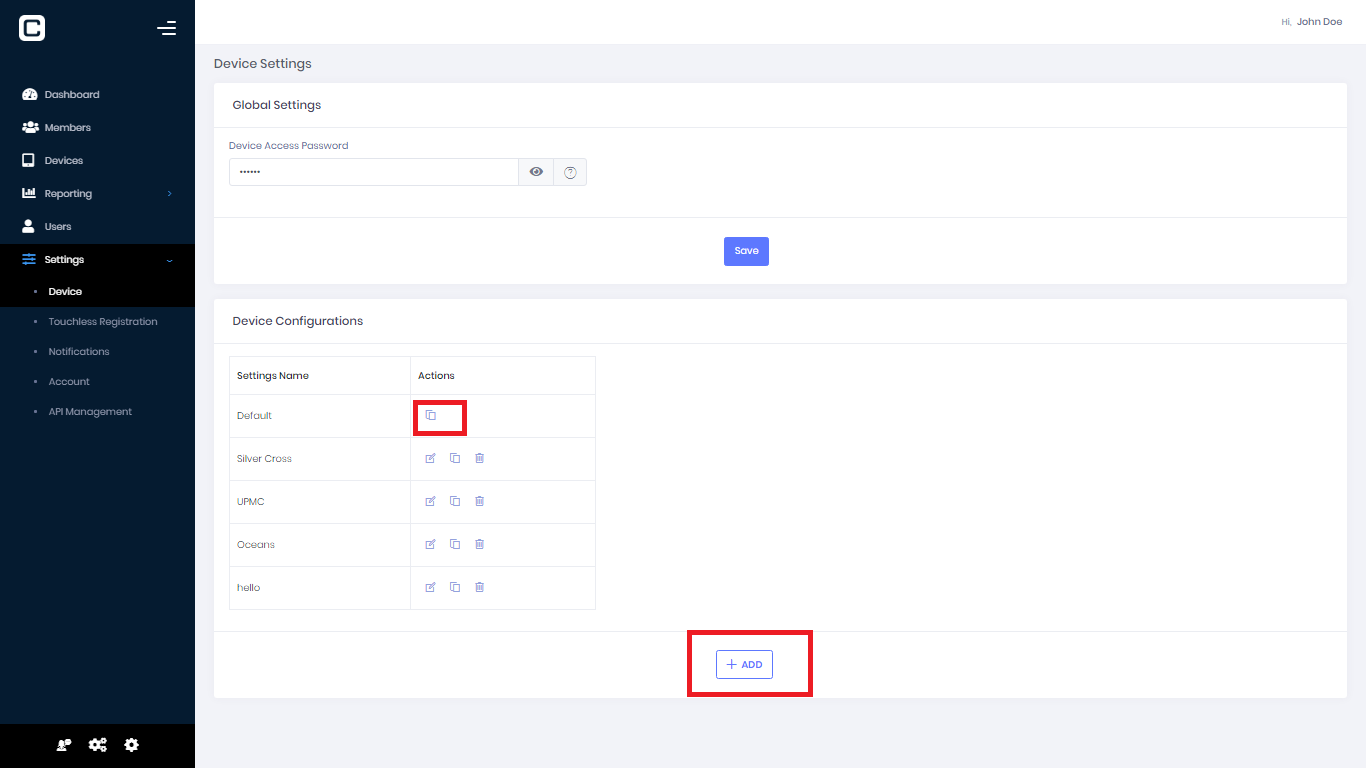This screenshot has width=1366, height=768.
Task: Expand the Reporting menu chevron
Action: coord(168,193)
